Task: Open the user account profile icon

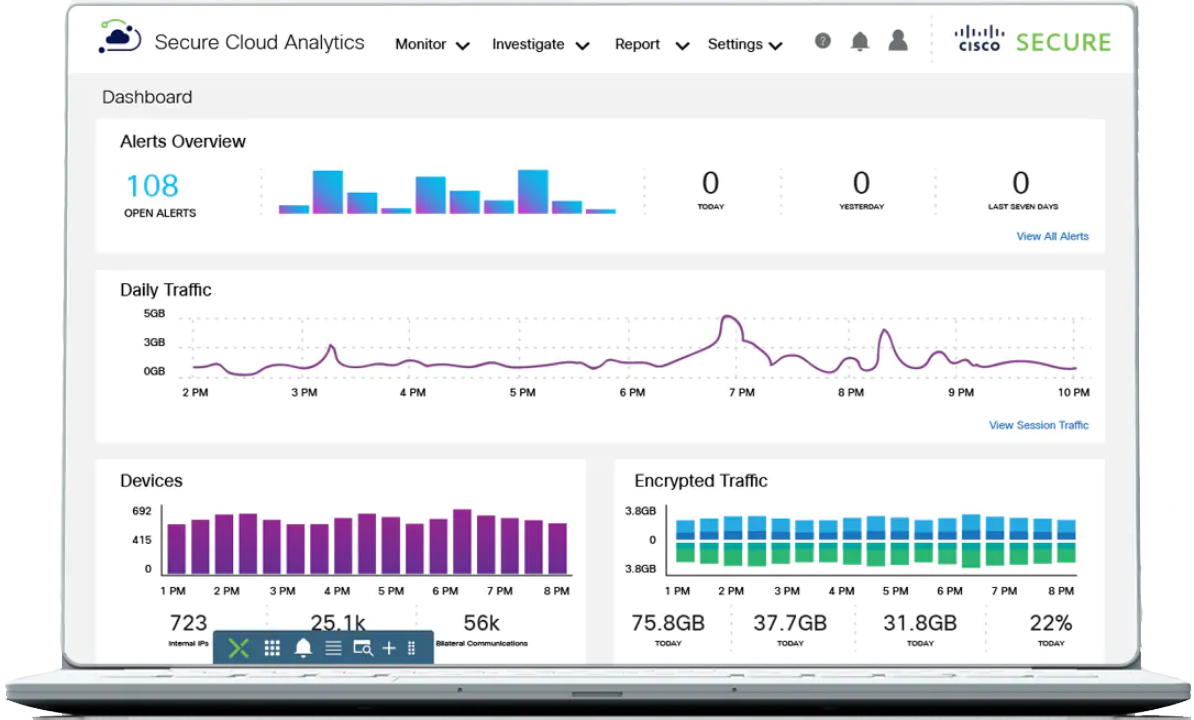Action: click(x=898, y=40)
